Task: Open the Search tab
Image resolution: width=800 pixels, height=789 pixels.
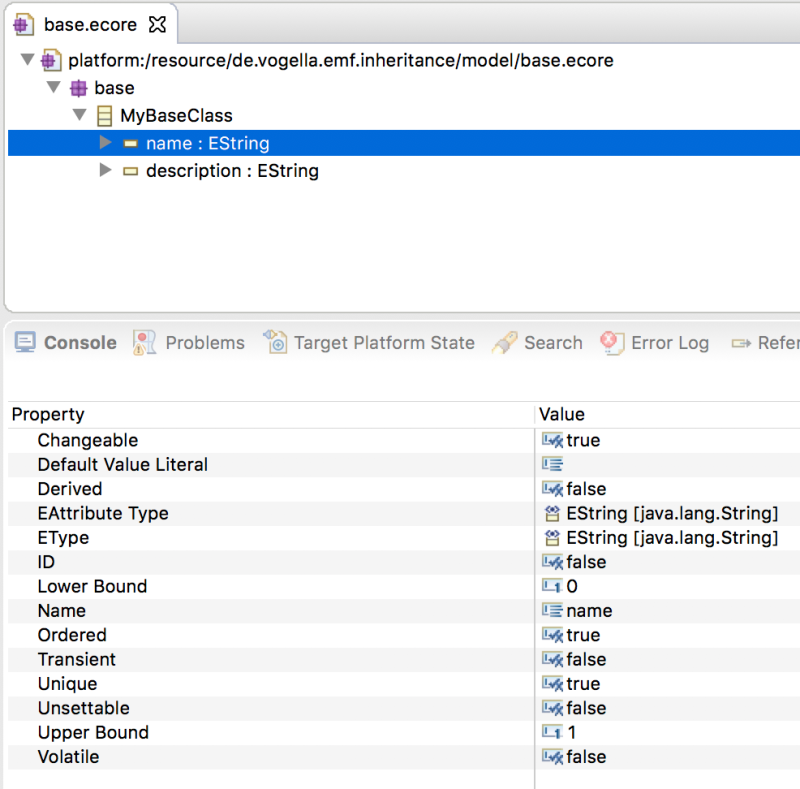Action: point(552,343)
